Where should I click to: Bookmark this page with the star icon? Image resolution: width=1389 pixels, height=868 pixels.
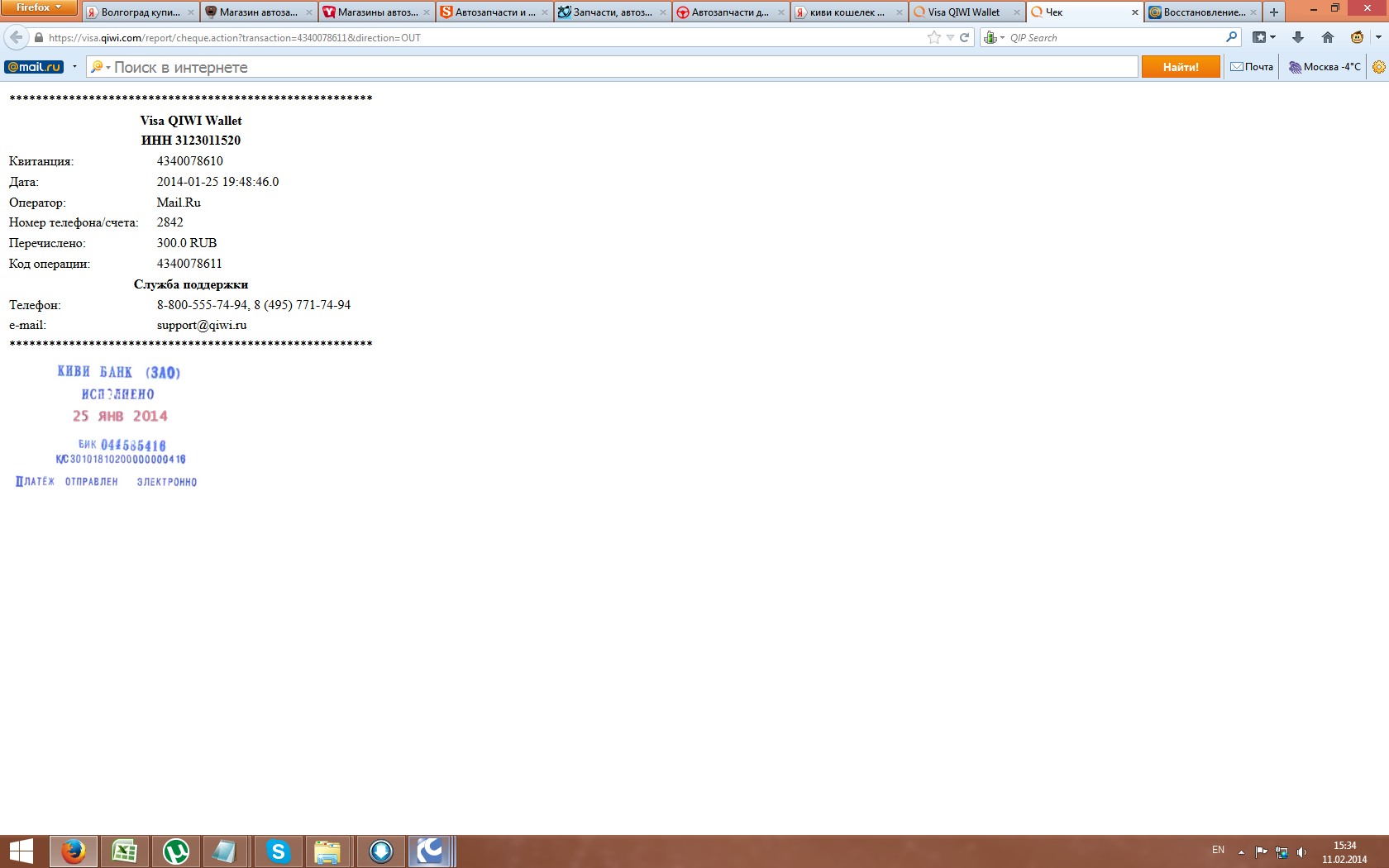point(934,37)
